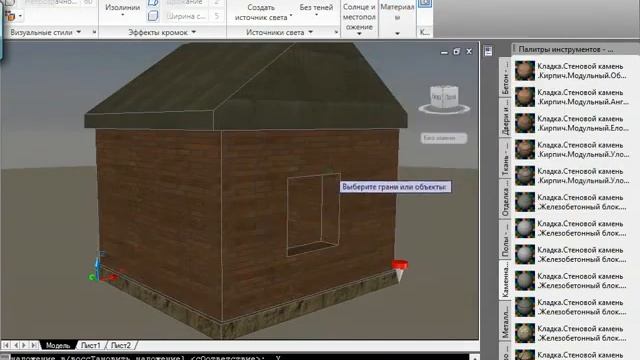This screenshot has height=360, width=640.
Task: Minimize the drawing viewport window
Action: [x=444, y=52]
